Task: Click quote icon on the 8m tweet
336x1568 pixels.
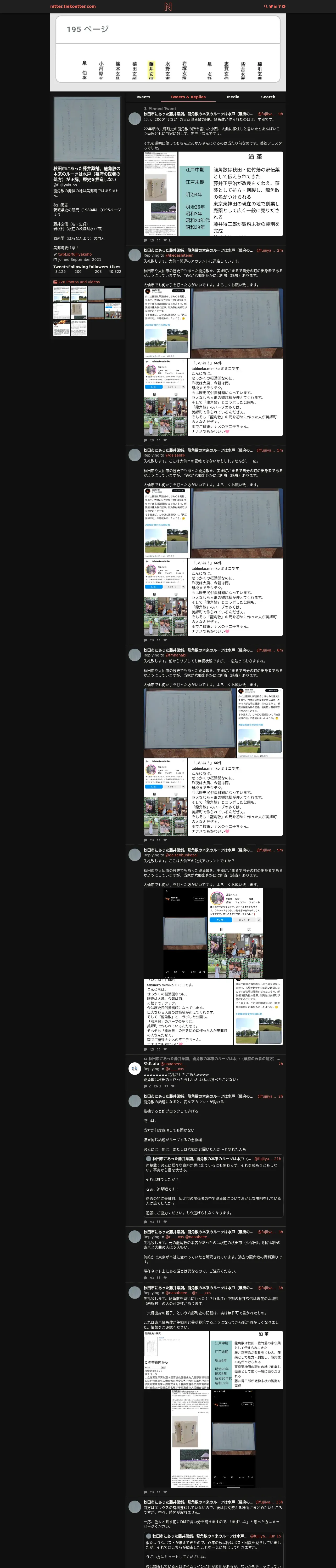Action: (x=159, y=840)
